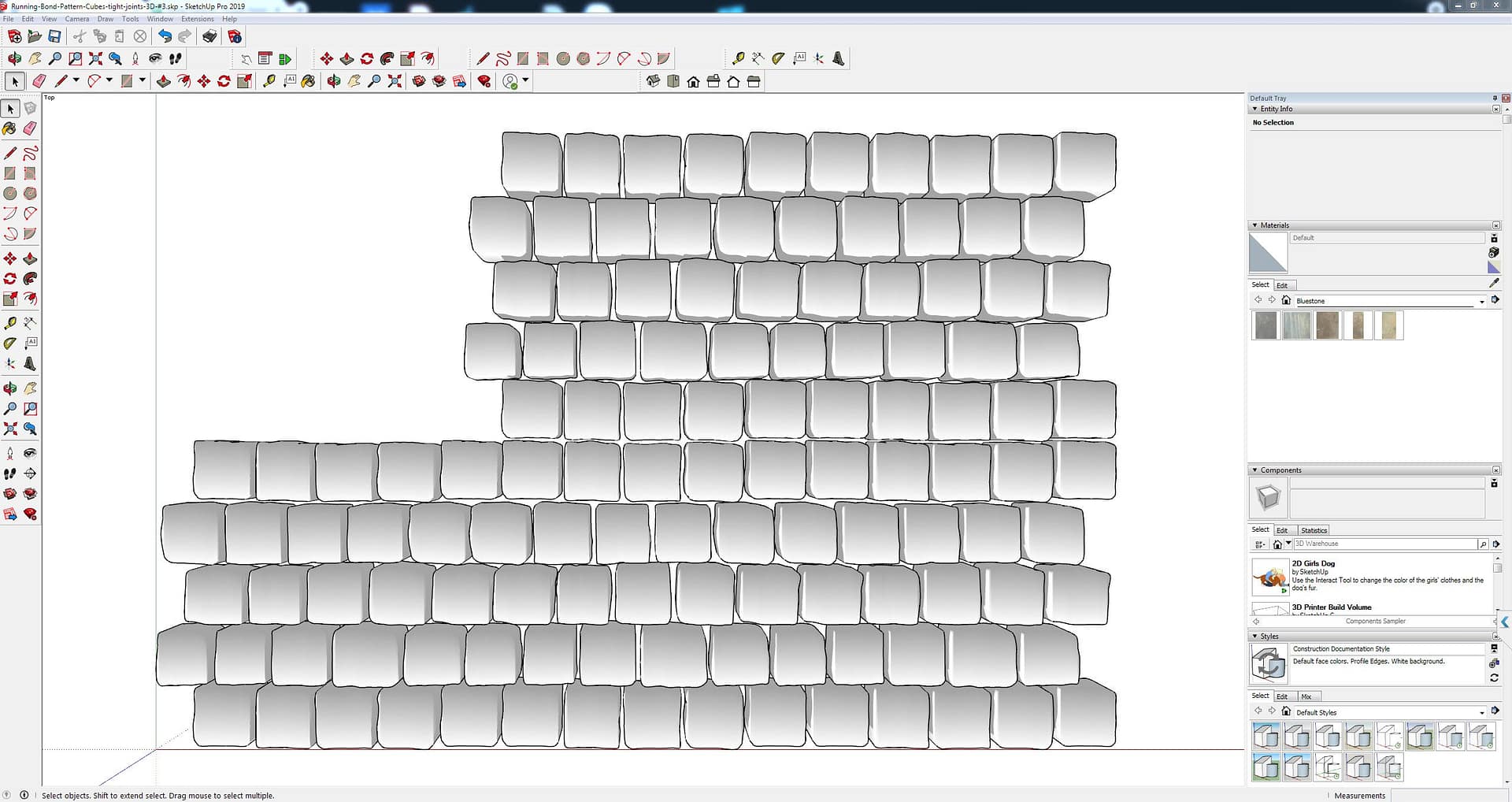The width and height of the screenshot is (1512, 802).
Task: Switch to the Mix tab in Styles
Action: coord(1306,696)
